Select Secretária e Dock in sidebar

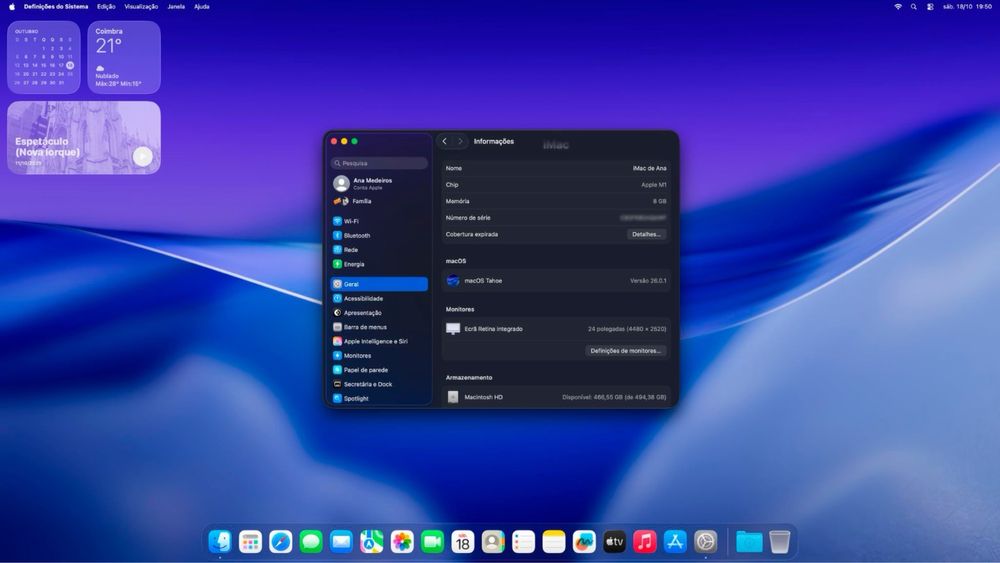[379, 384]
